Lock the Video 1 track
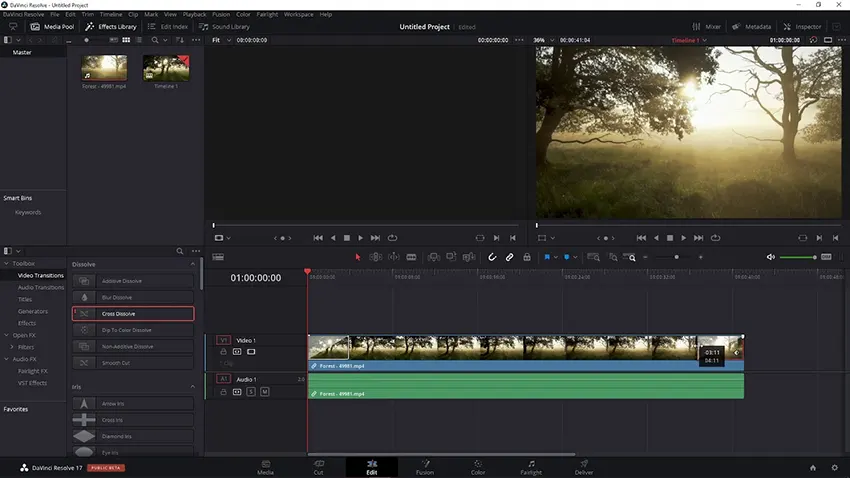This screenshot has height=478, width=850. (223, 352)
